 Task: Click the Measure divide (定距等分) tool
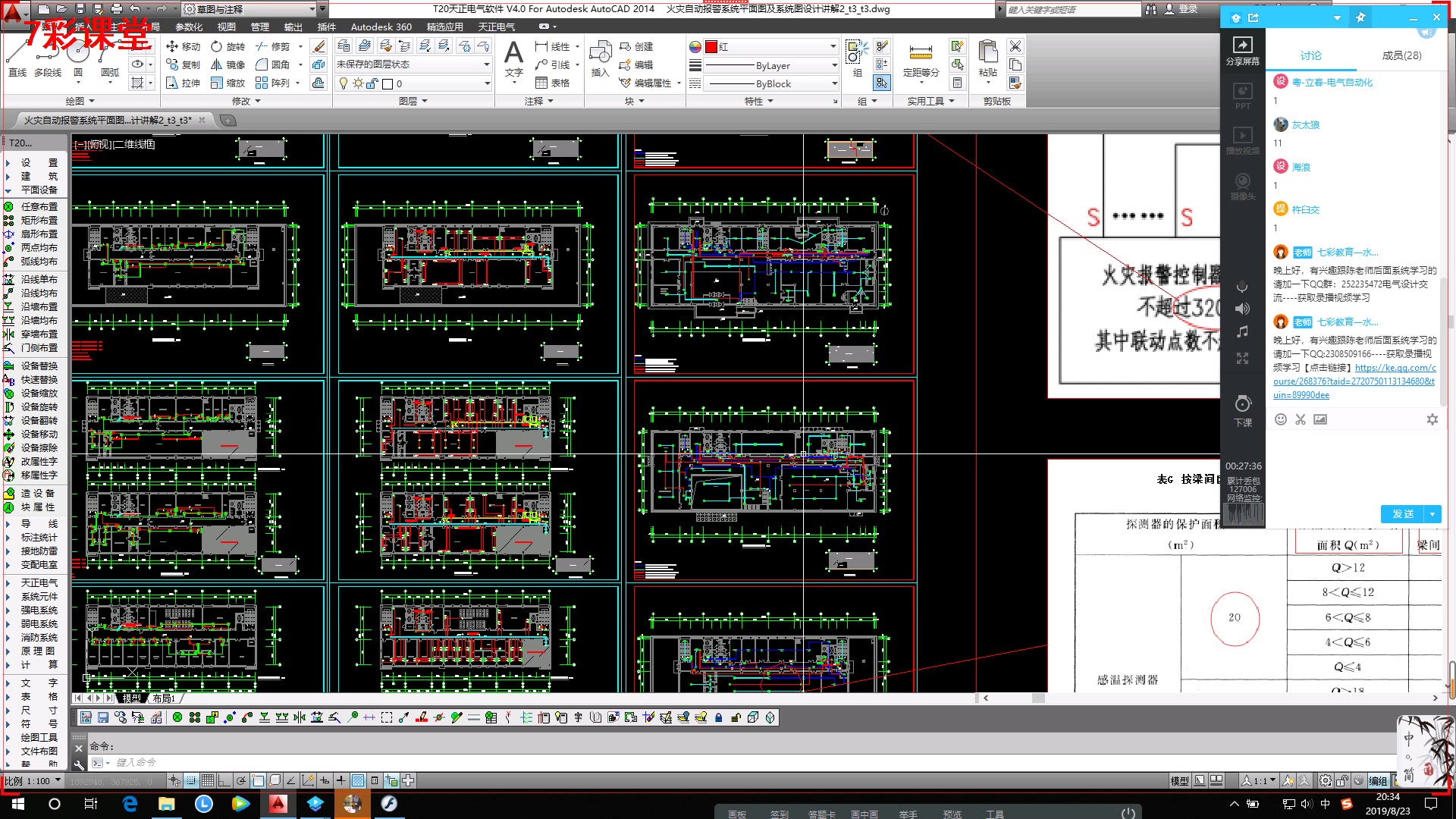click(x=921, y=59)
